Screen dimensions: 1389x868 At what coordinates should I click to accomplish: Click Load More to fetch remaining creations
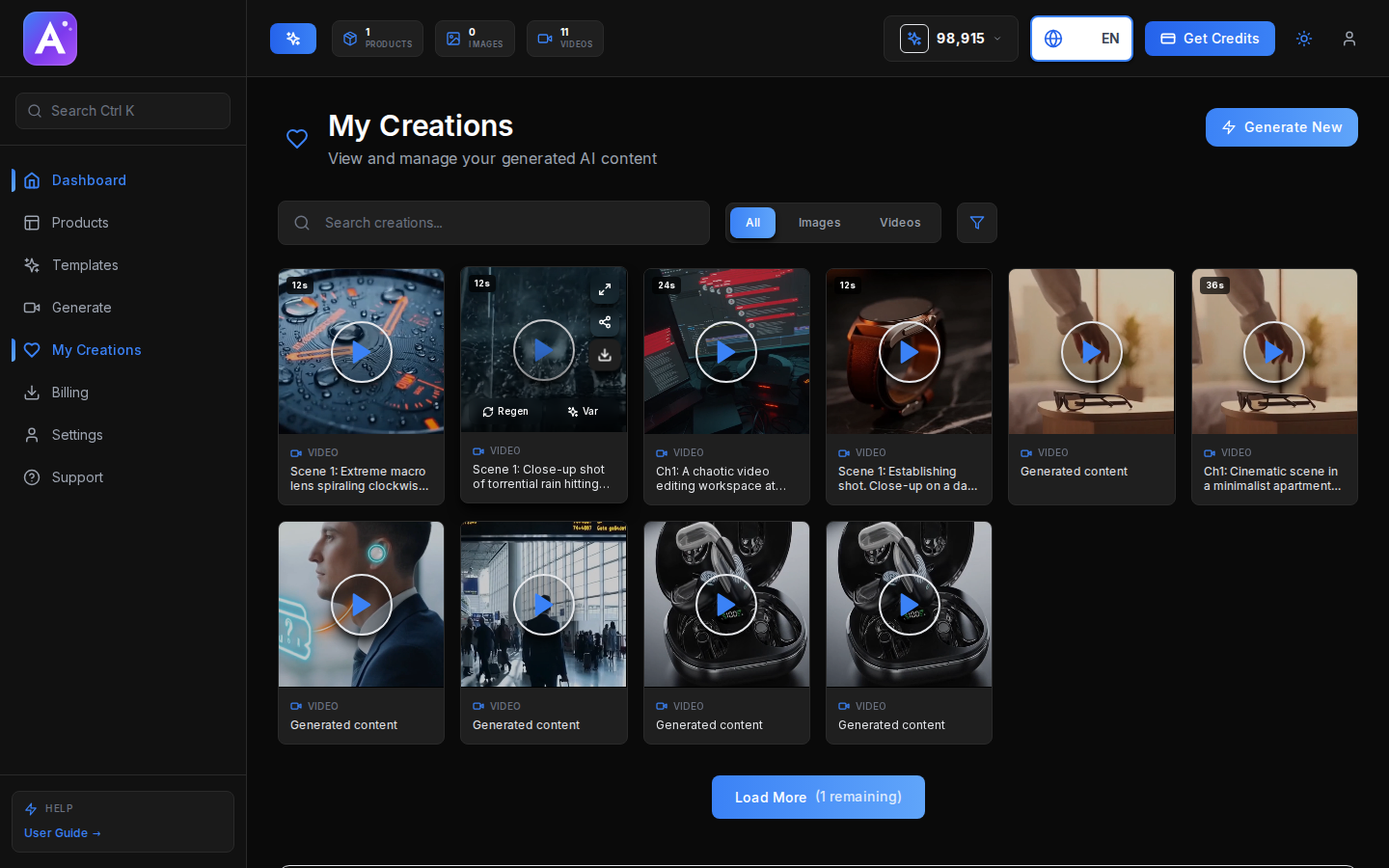(x=818, y=797)
